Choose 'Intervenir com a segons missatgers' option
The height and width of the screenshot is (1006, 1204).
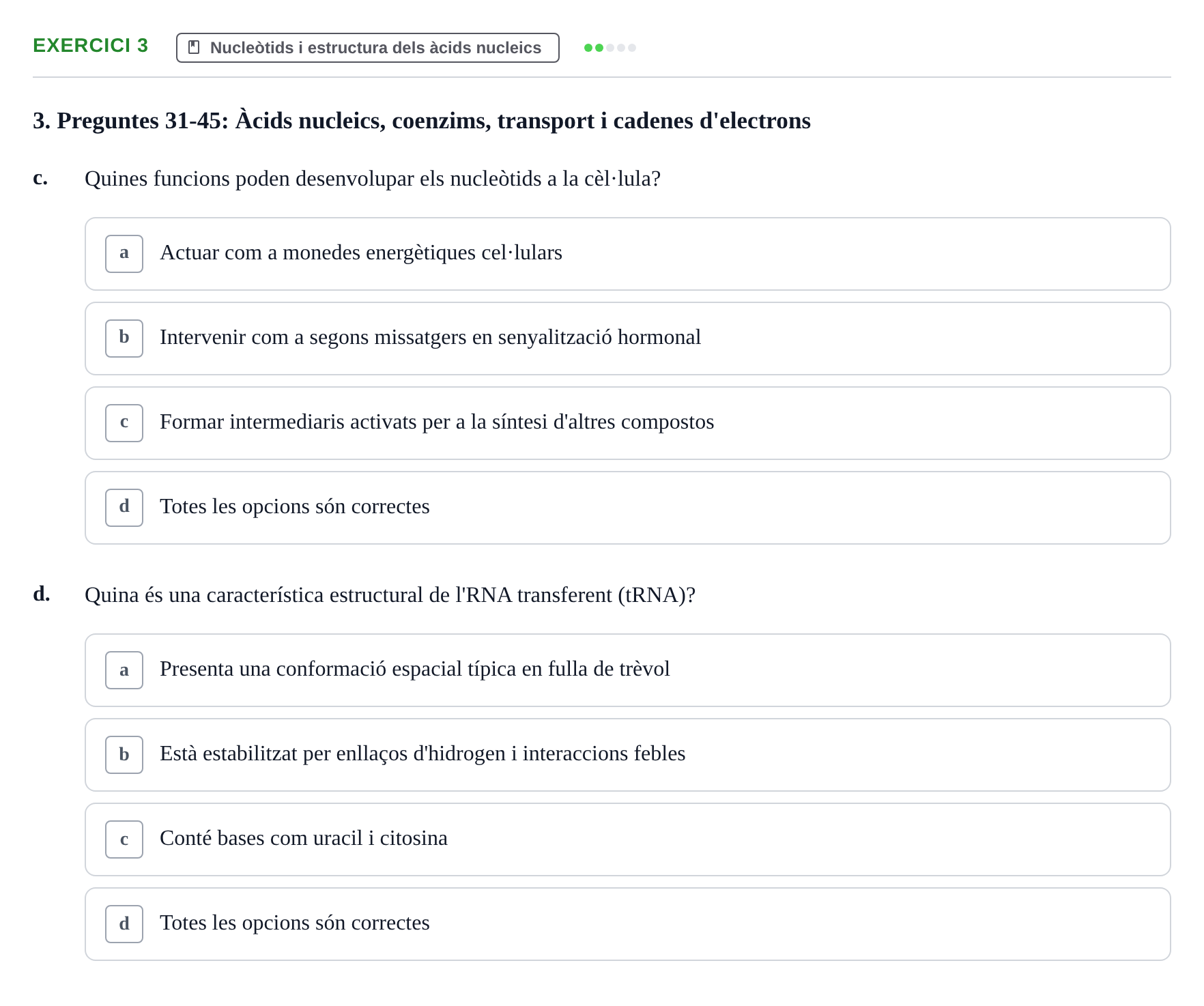tap(628, 339)
